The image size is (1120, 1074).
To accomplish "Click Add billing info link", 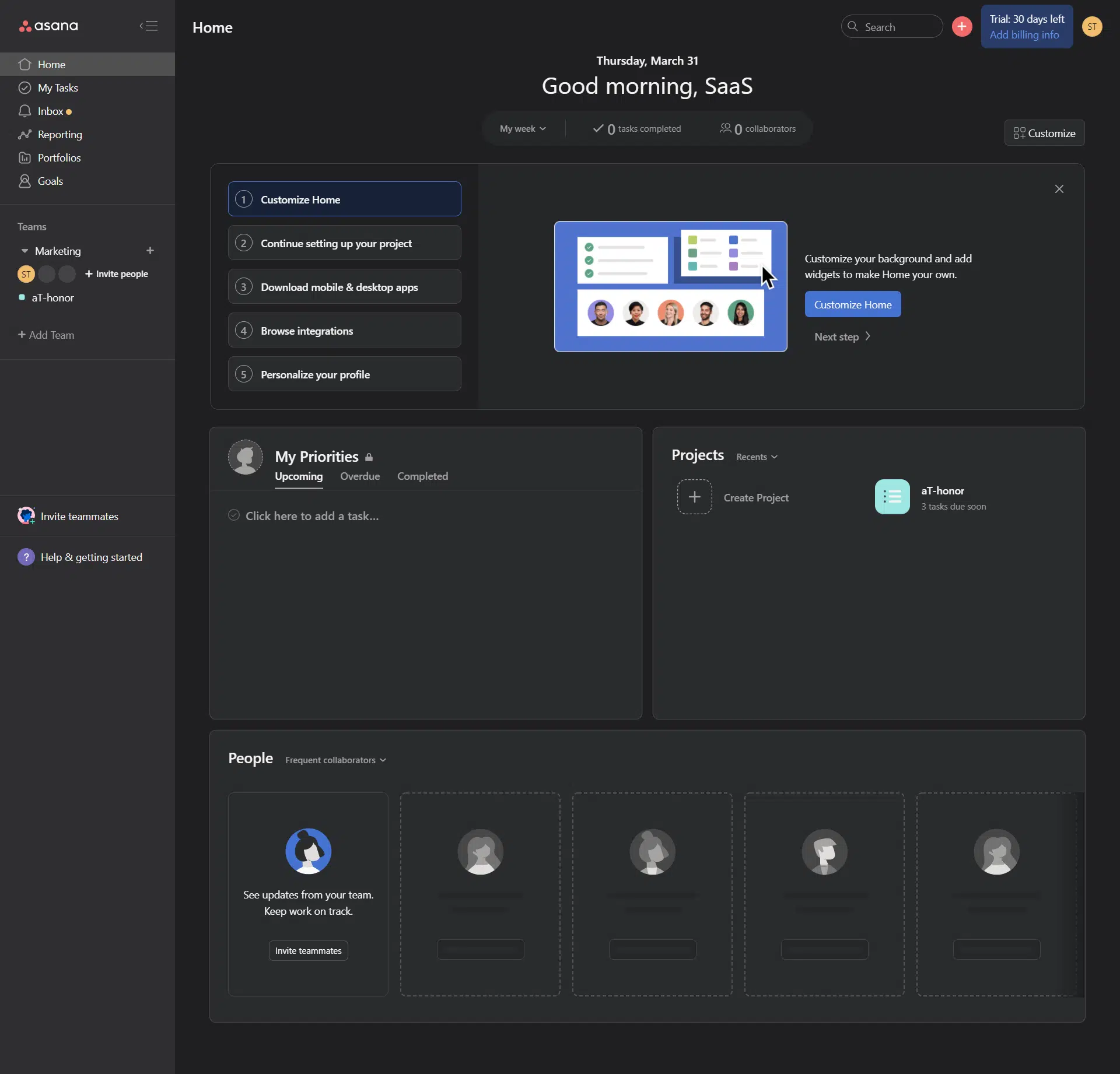I will point(1024,34).
